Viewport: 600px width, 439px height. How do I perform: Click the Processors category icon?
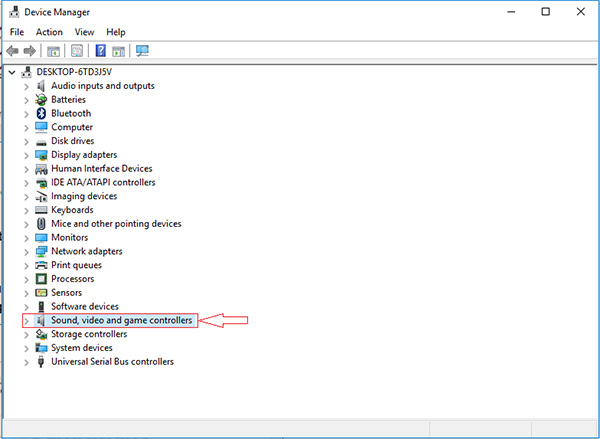click(x=41, y=279)
